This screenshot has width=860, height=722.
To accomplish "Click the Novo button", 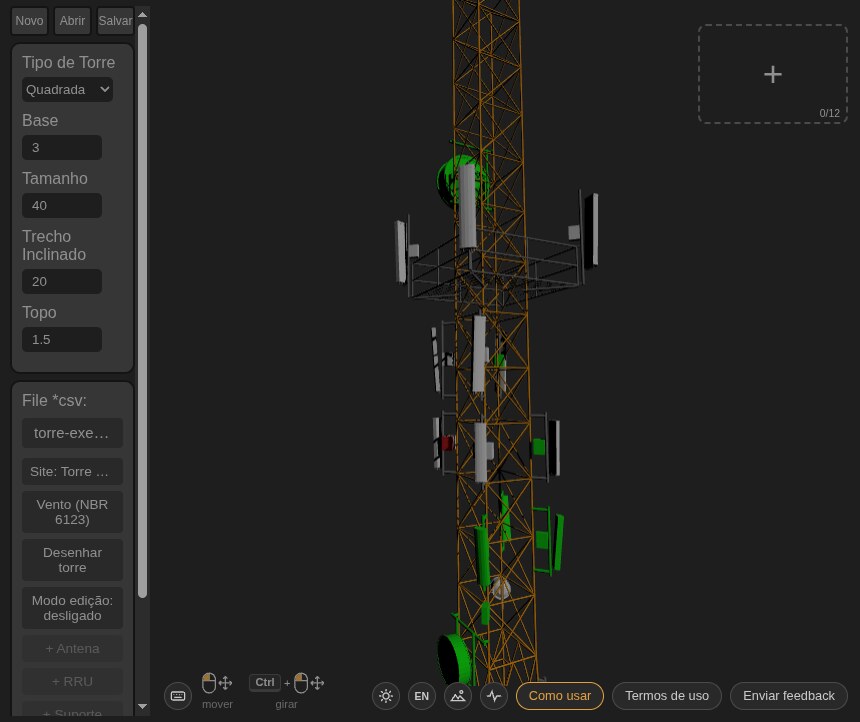I will click(30, 21).
